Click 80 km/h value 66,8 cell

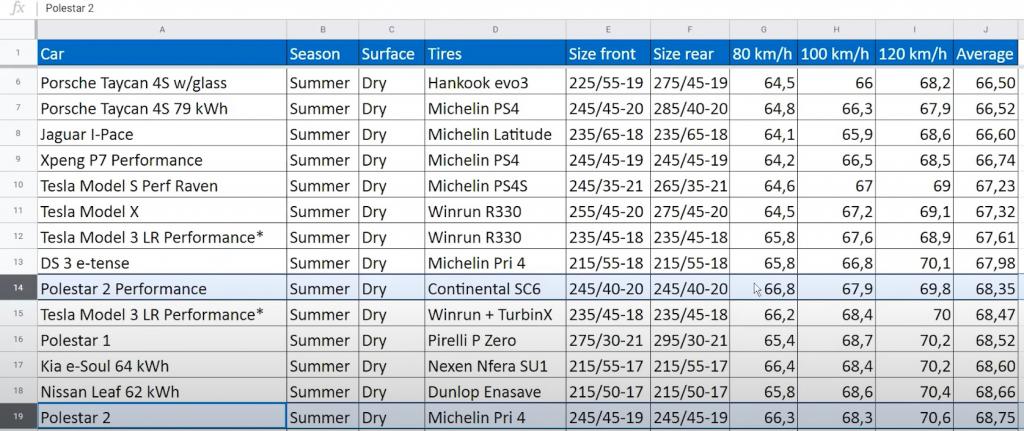coord(763,288)
